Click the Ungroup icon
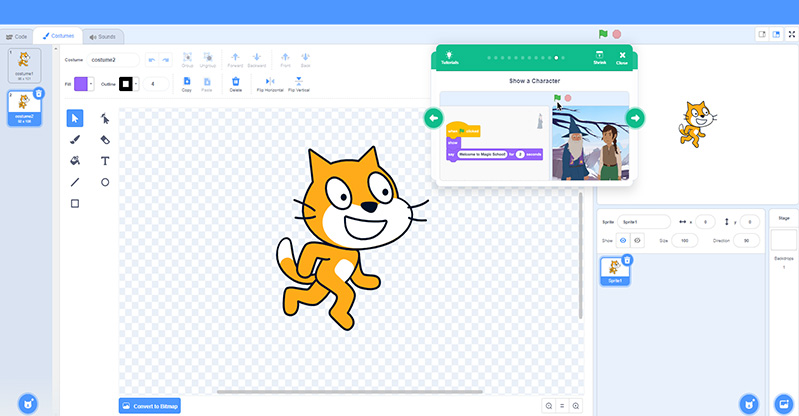The height and width of the screenshot is (416, 799). pos(207,59)
